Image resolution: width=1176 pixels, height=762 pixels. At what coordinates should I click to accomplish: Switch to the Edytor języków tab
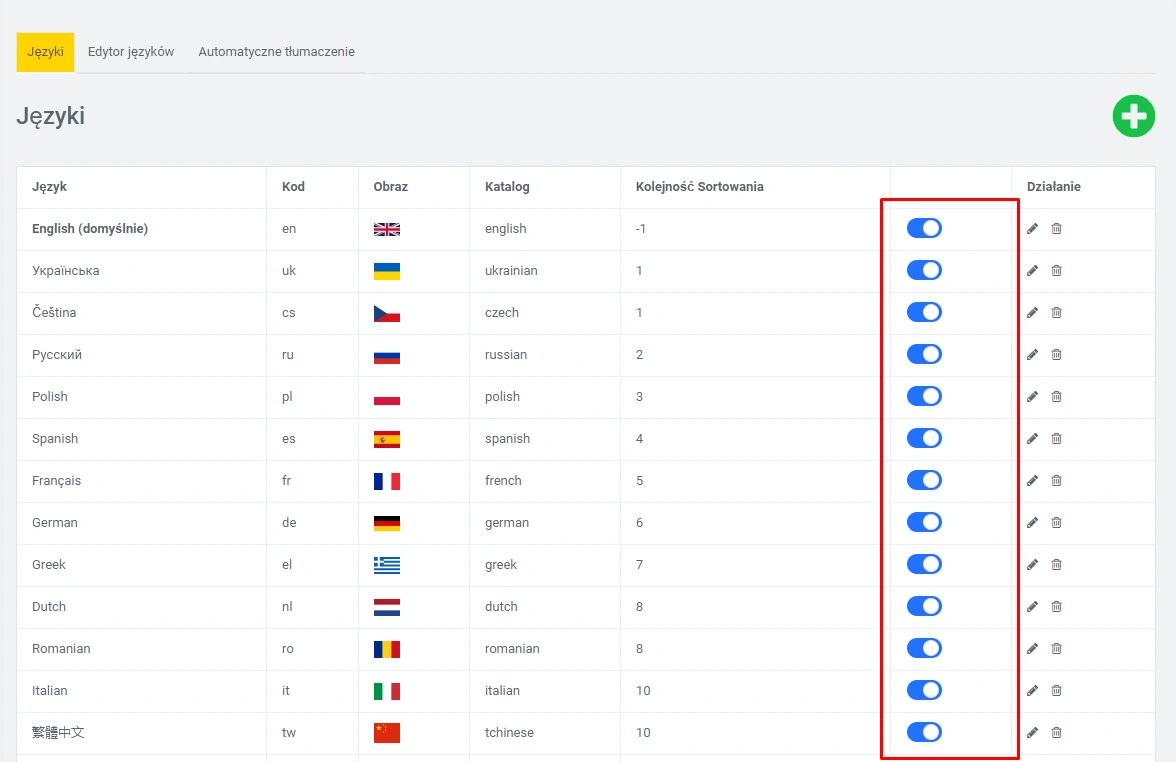(131, 52)
